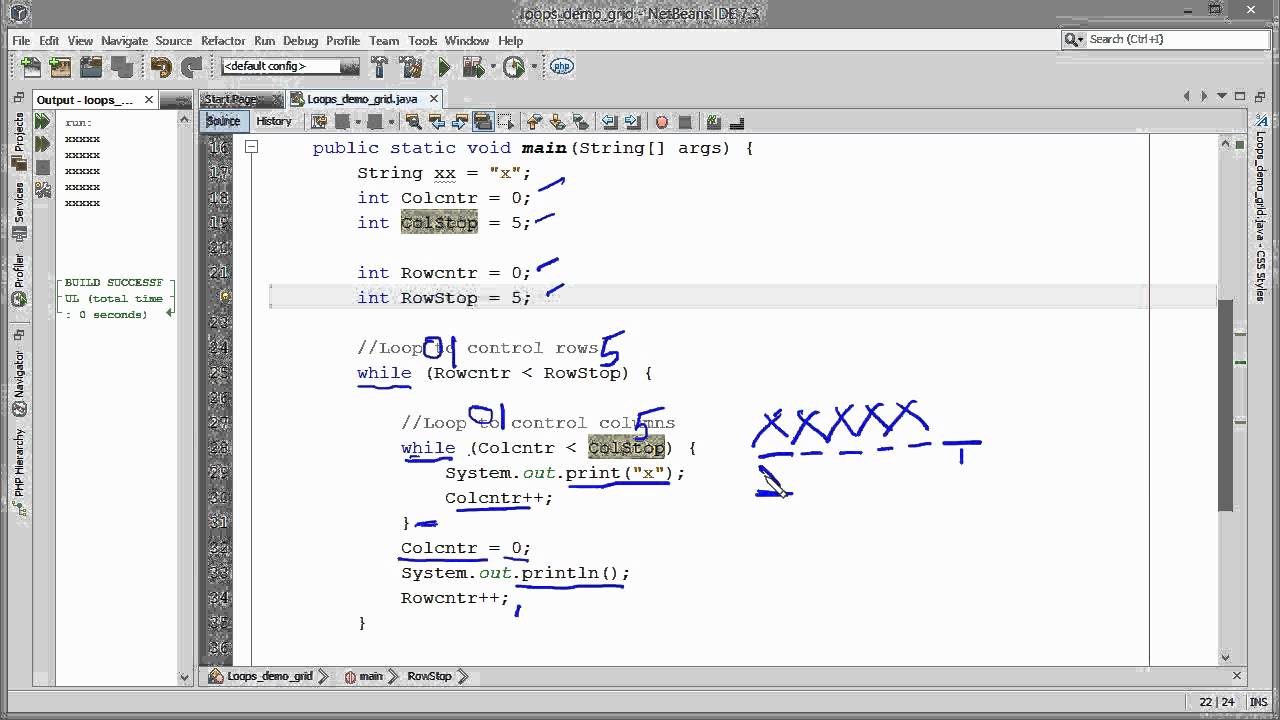Click Shift Line Right icon
1280x720 pixels.
pyautogui.click(x=632, y=122)
